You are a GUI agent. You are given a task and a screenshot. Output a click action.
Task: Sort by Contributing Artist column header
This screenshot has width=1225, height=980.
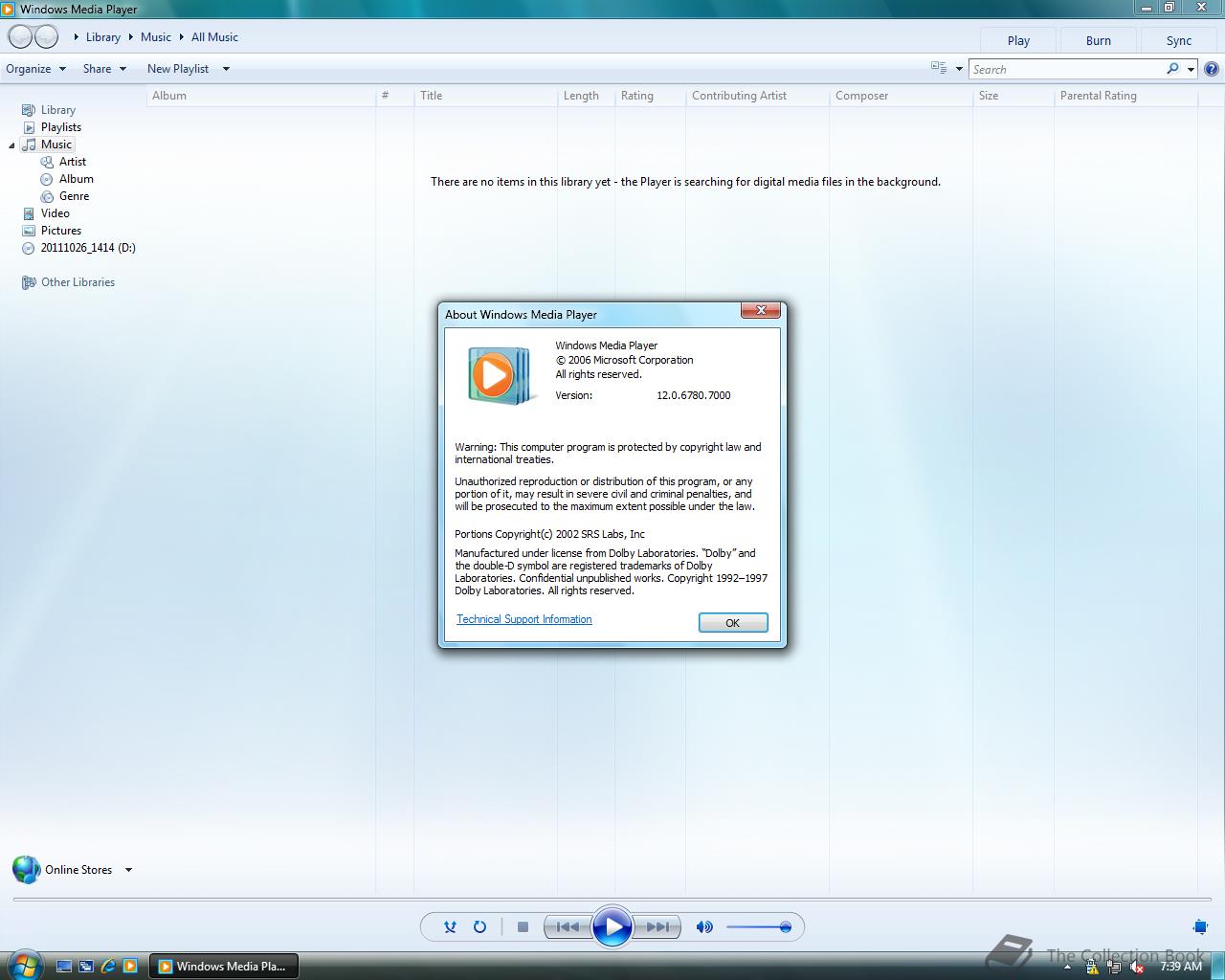(x=757, y=96)
